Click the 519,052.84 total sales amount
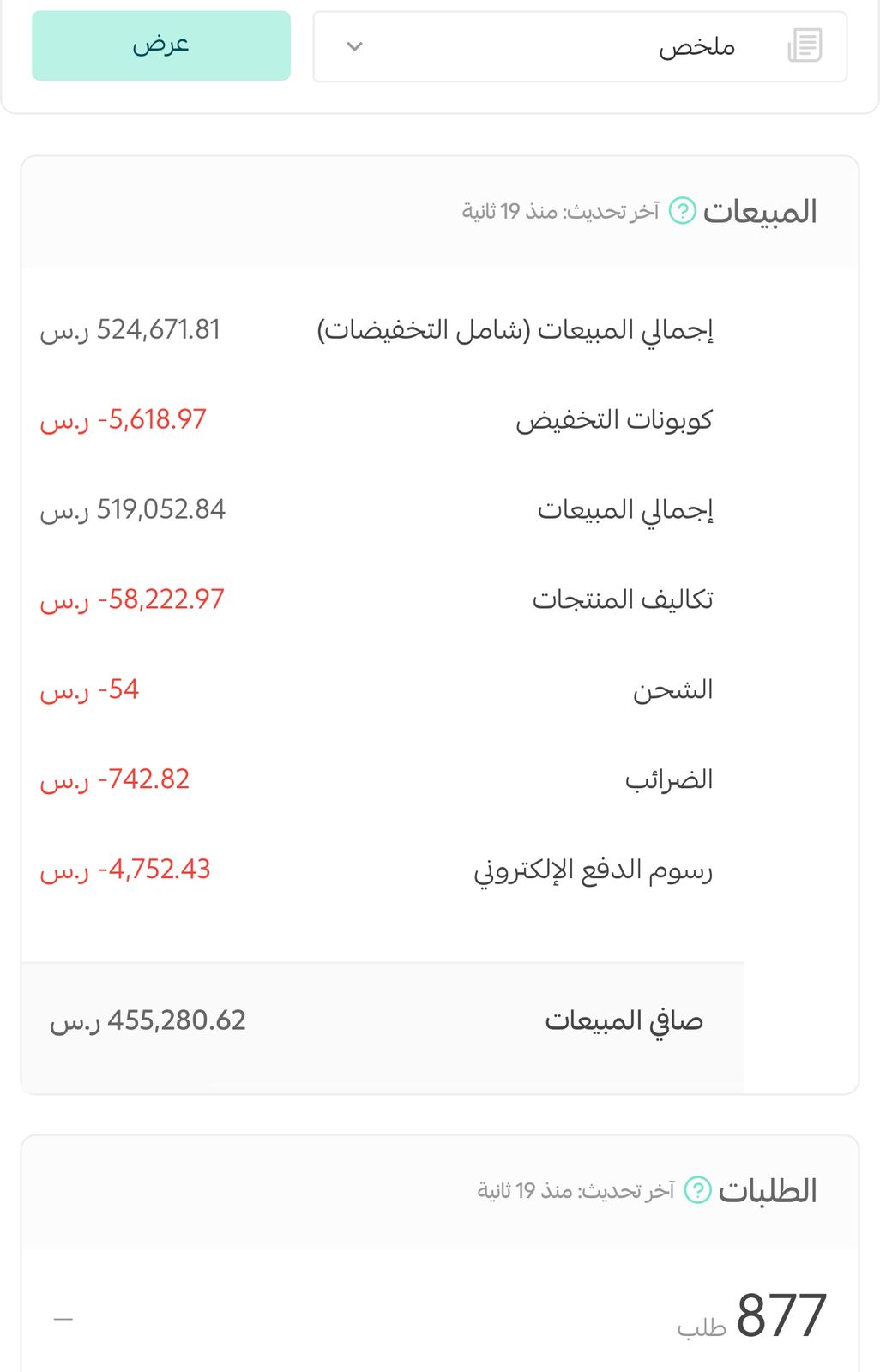Image resolution: width=880 pixels, height=1372 pixels. point(160,510)
